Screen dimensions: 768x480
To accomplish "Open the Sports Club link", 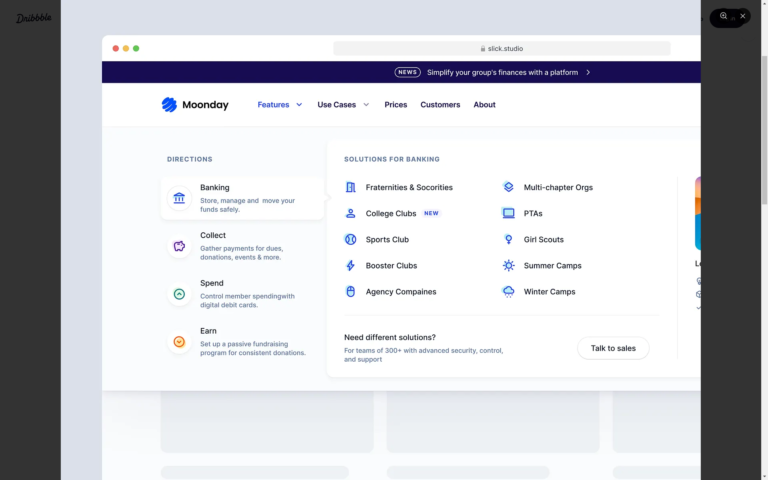I will point(387,240).
